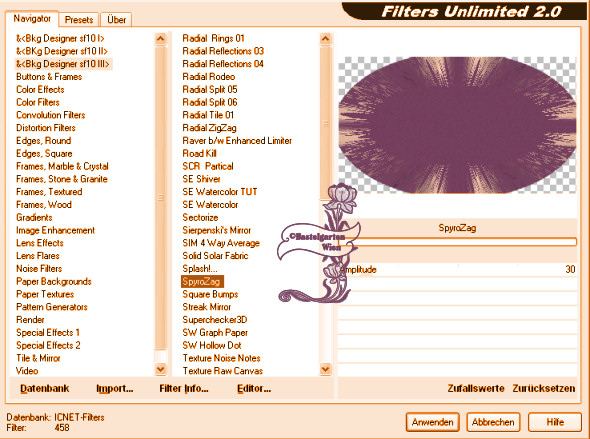Click the SpyroZag filter preview image
This screenshot has width=590, height=439.
(x=457, y=125)
